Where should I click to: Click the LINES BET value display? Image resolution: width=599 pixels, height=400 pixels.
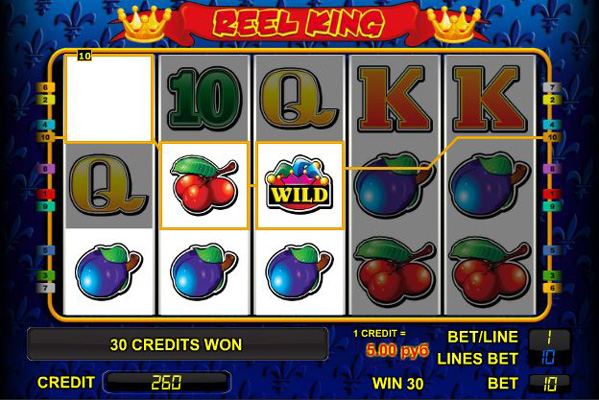pos(549,358)
